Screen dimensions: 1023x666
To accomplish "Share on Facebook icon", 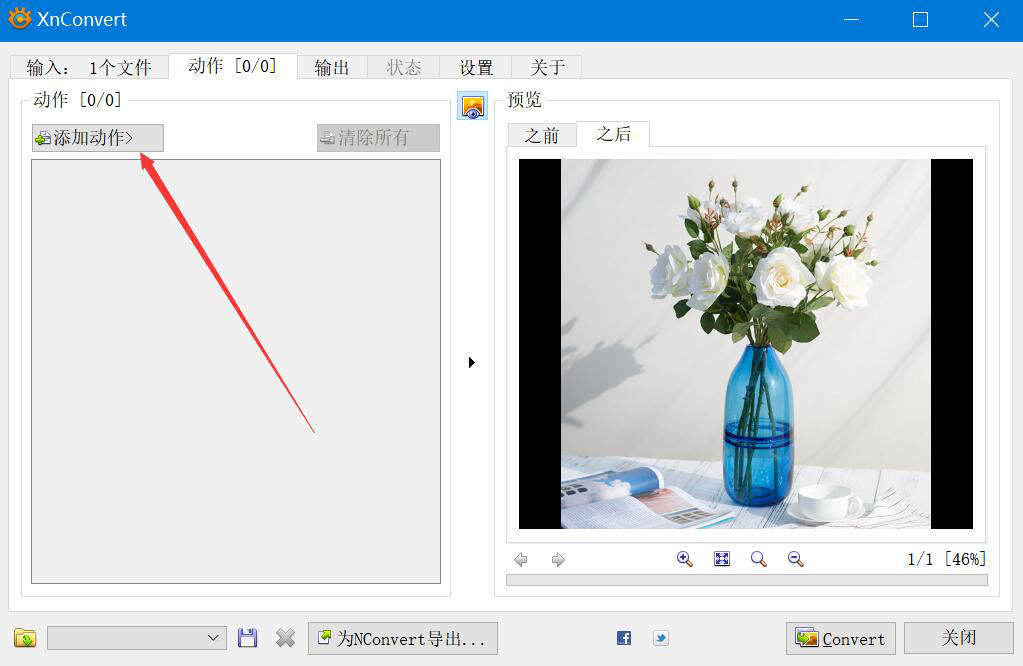I will pyautogui.click(x=624, y=638).
